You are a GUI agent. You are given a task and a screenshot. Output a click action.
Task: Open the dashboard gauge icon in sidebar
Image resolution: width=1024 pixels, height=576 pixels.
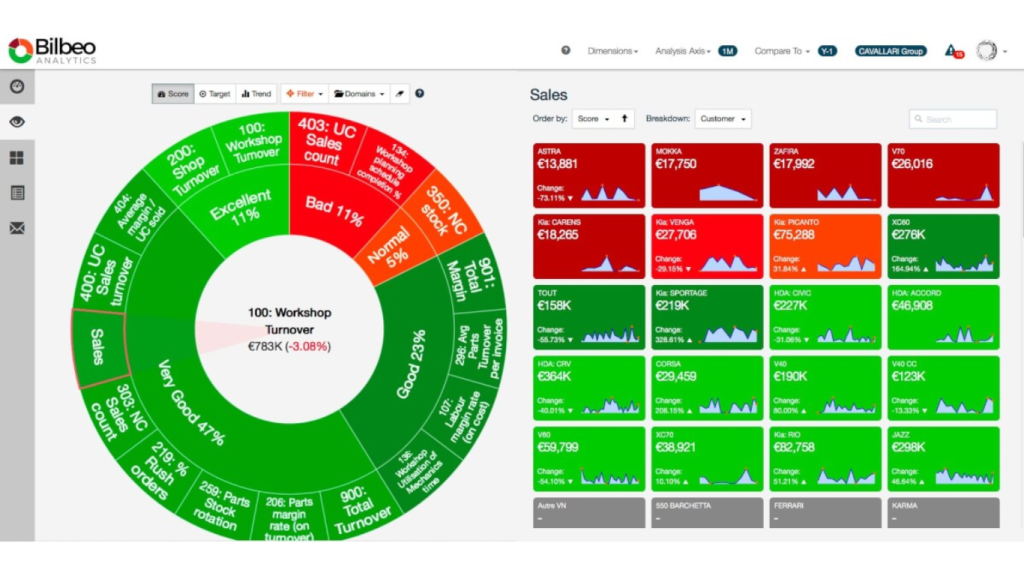pos(17,86)
